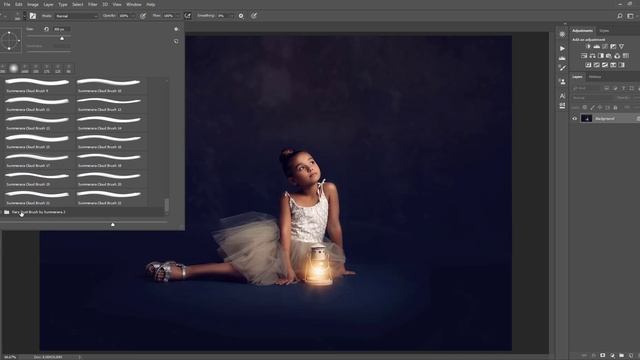Toggle pressure for size button

tap(254, 16)
